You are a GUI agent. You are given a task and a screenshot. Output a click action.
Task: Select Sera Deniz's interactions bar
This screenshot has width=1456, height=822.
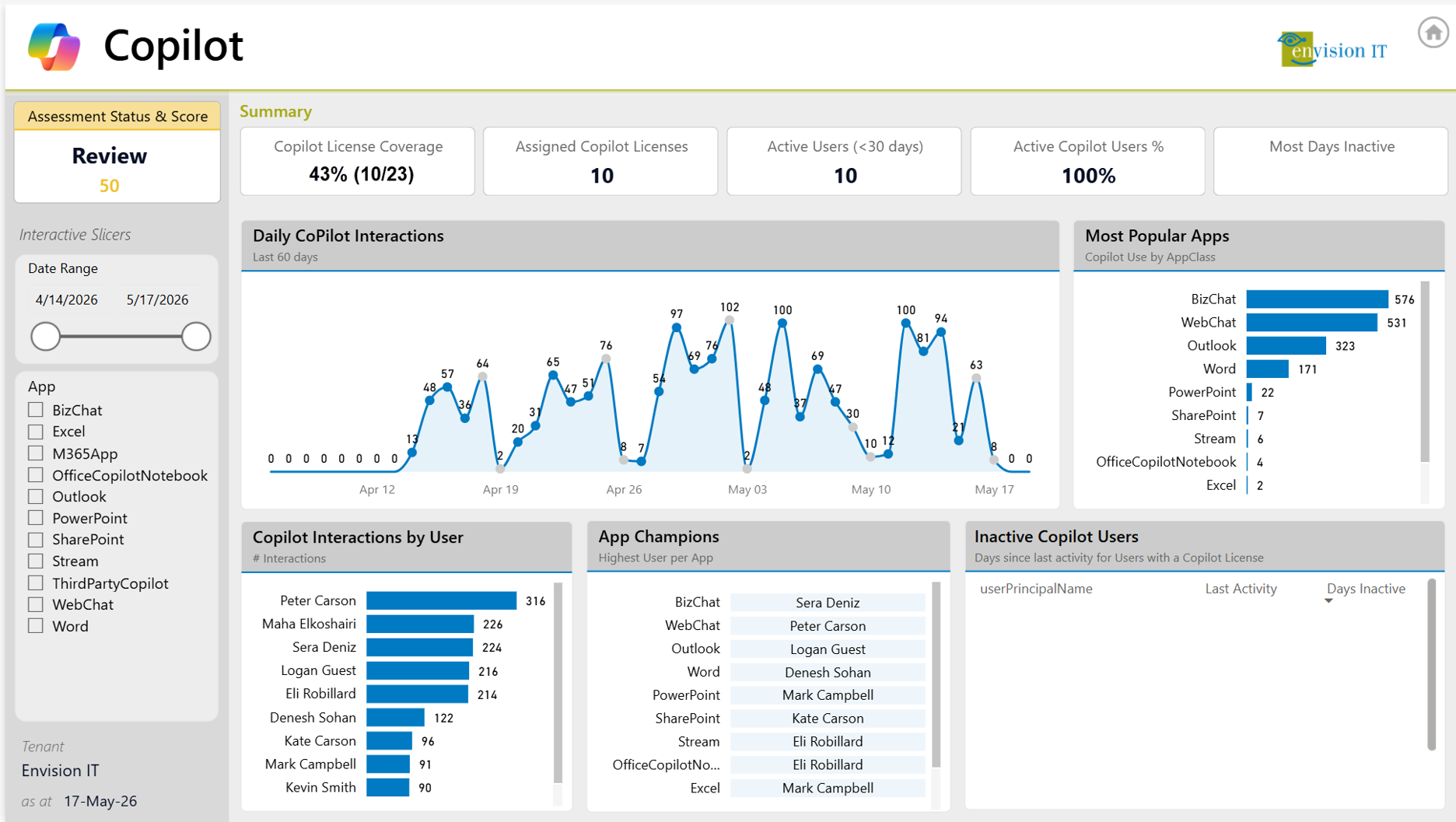point(420,648)
